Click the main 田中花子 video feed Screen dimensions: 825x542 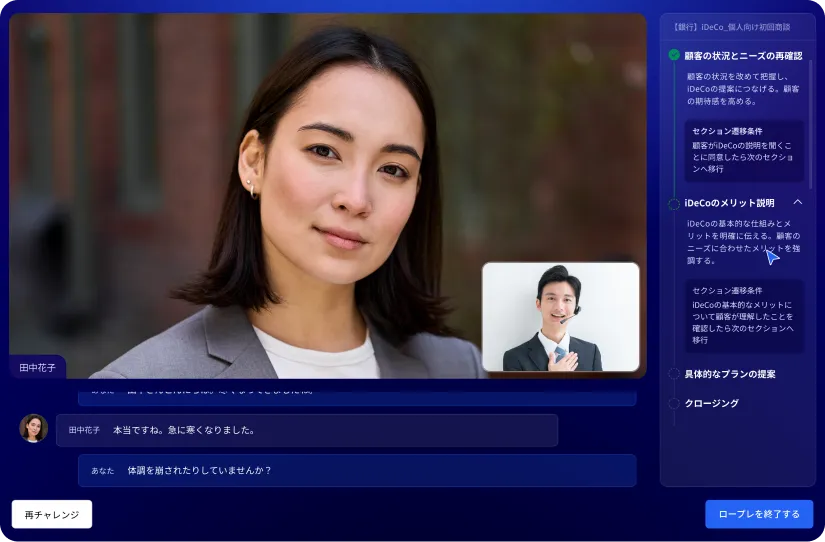pos(327,195)
